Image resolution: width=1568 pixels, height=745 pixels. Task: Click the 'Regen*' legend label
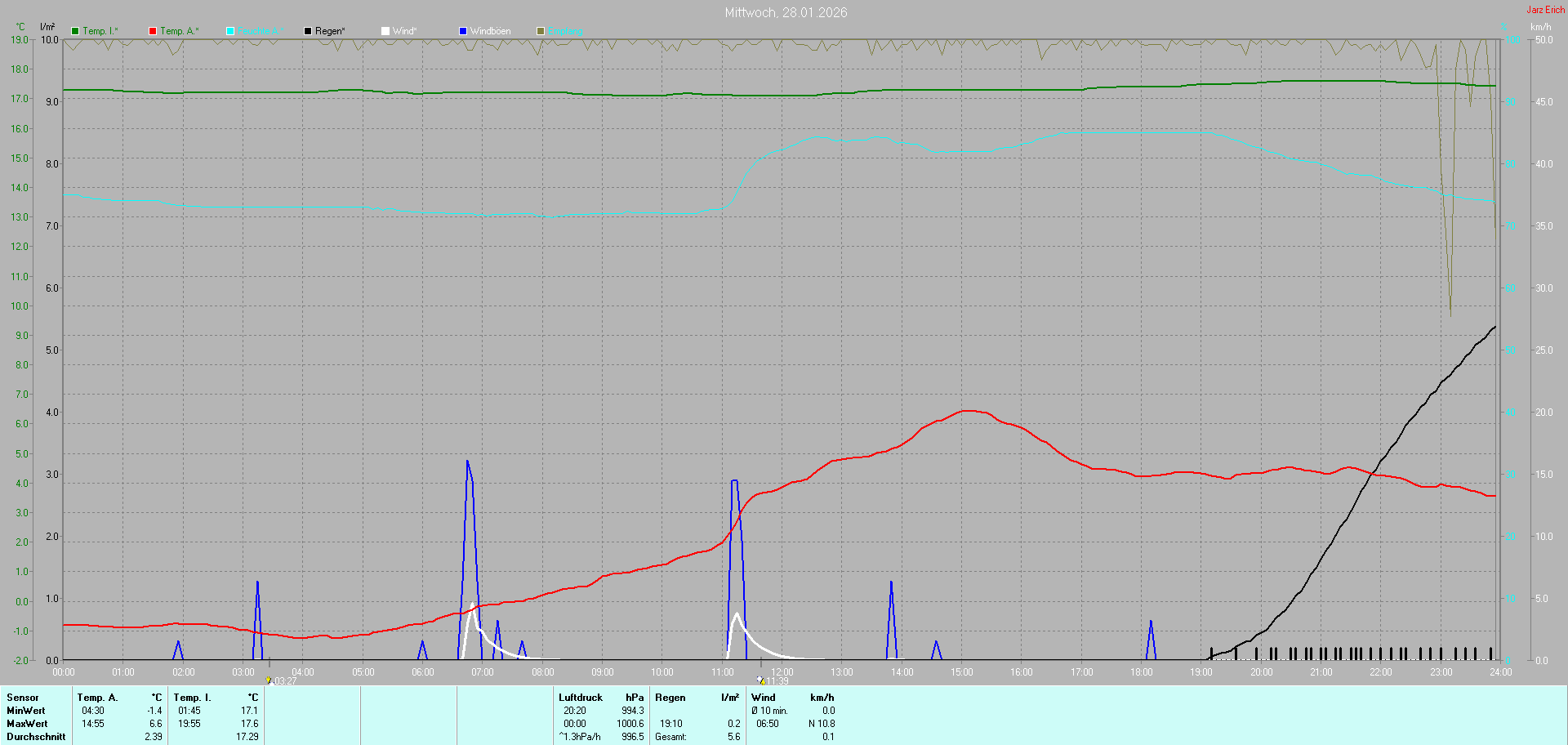pyautogui.click(x=330, y=31)
